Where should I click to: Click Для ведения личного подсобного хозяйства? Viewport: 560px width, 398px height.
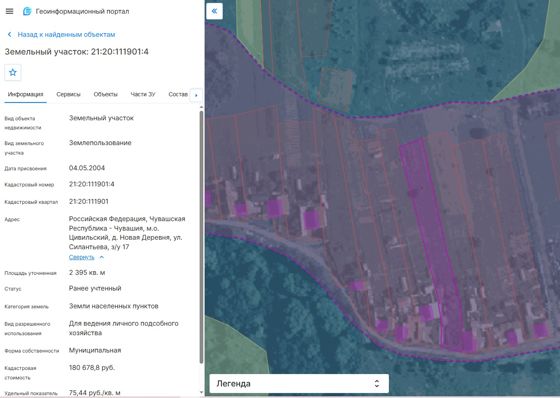(x=124, y=328)
